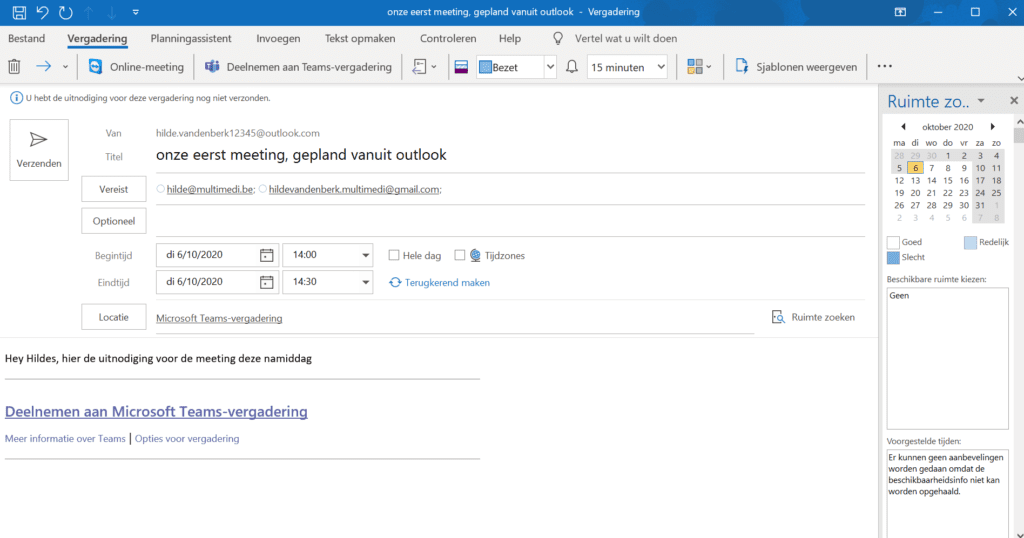Switch to the Controleren tab

[448, 39]
